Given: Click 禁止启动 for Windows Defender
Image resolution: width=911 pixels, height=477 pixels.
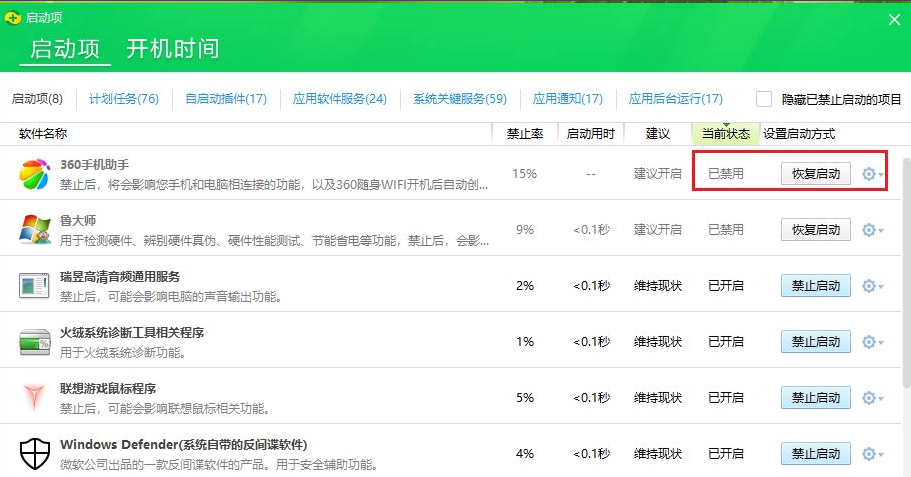Looking at the screenshot, I should coord(815,454).
